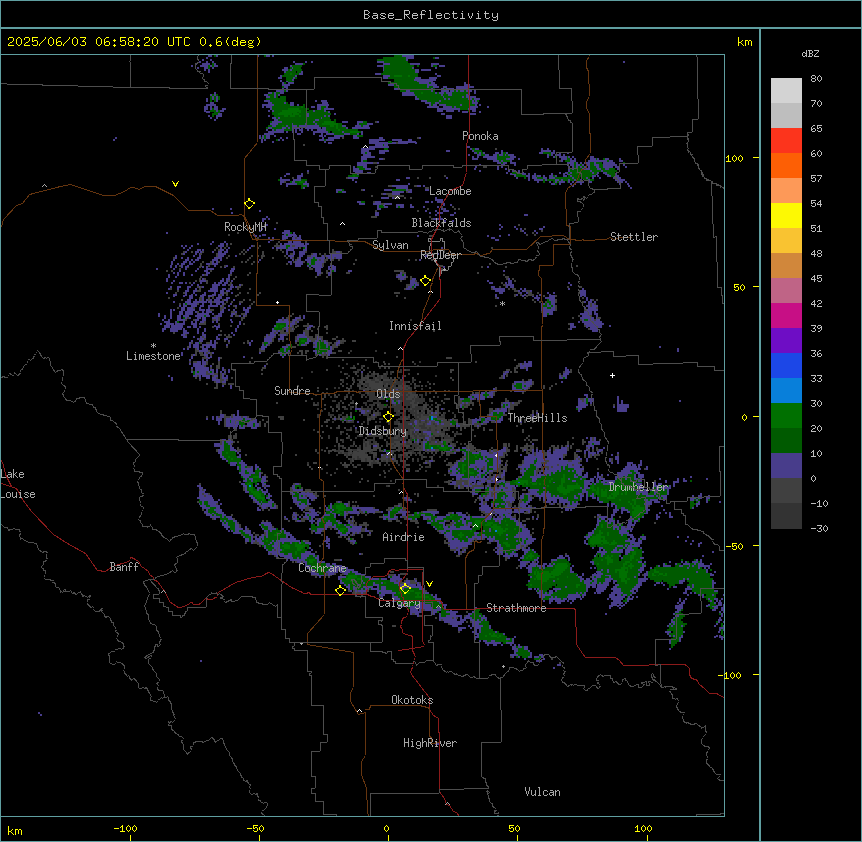Click the Sundre city label
The image size is (862, 842).
pyautogui.click(x=292, y=391)
